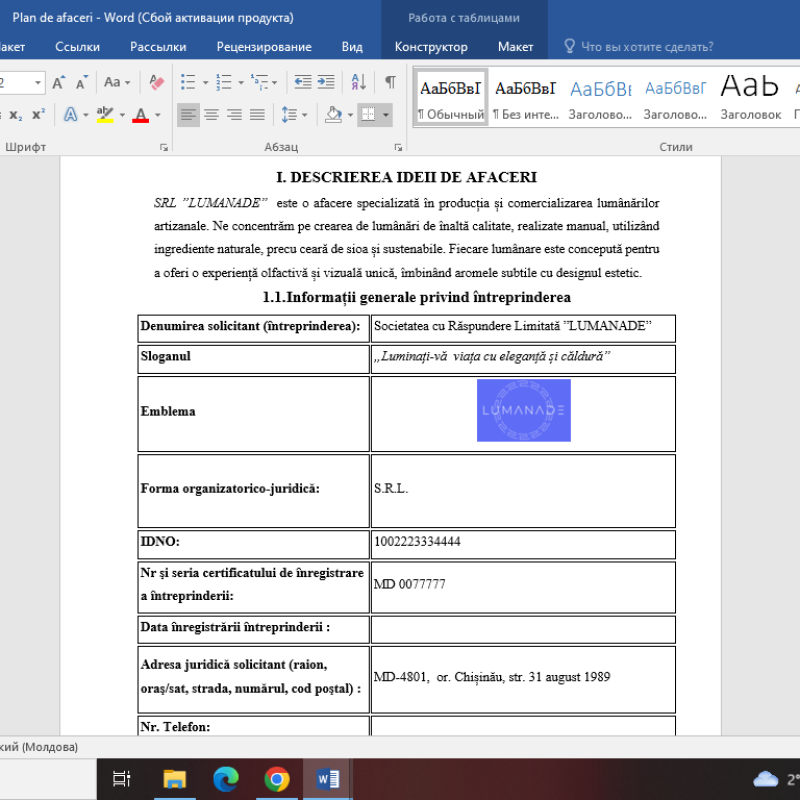Enable center text alignment
The image size is (800, 800).
click(212, 115)
